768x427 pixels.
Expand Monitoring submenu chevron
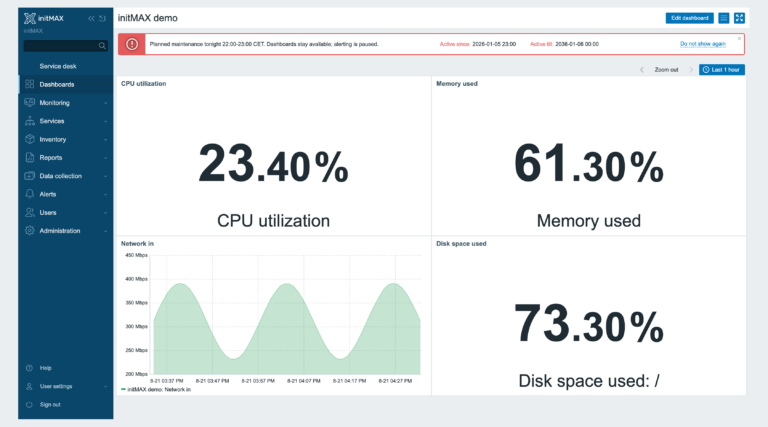click(105, 103)
